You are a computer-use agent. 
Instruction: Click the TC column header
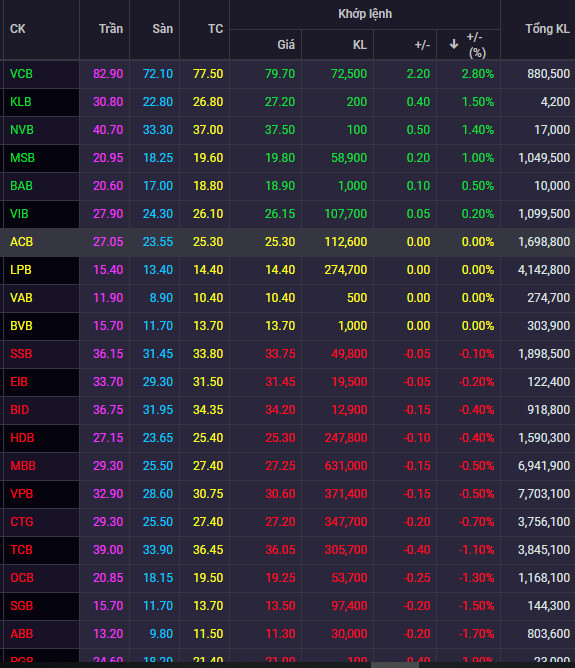215,29
